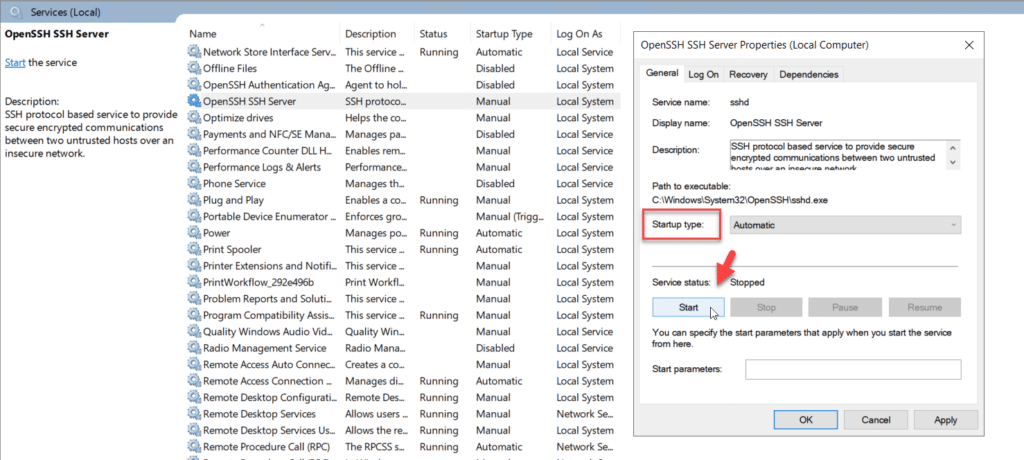
Task: Click gear icon of Remote Access Auto Connection
Action: (x=194, y=365)
